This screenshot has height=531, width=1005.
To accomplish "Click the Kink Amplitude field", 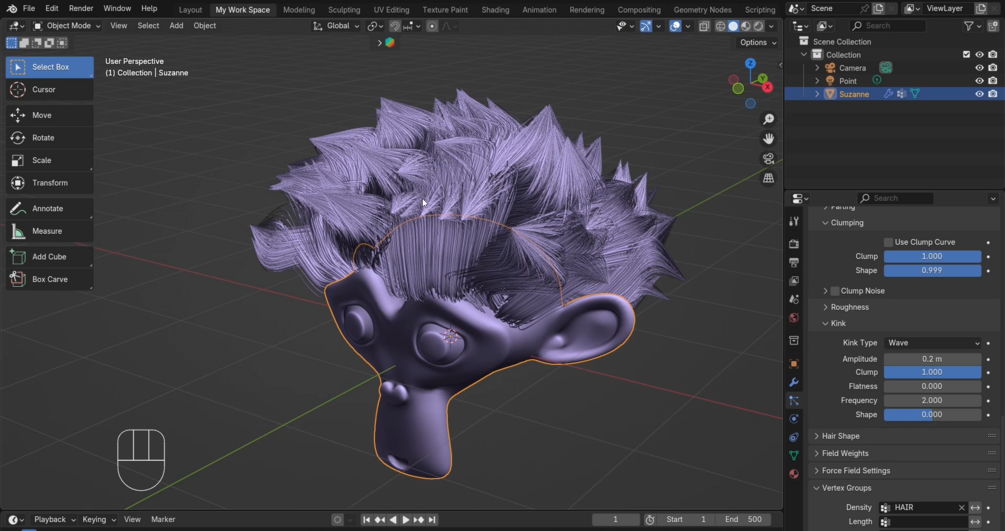I will [x=933, y=359].
